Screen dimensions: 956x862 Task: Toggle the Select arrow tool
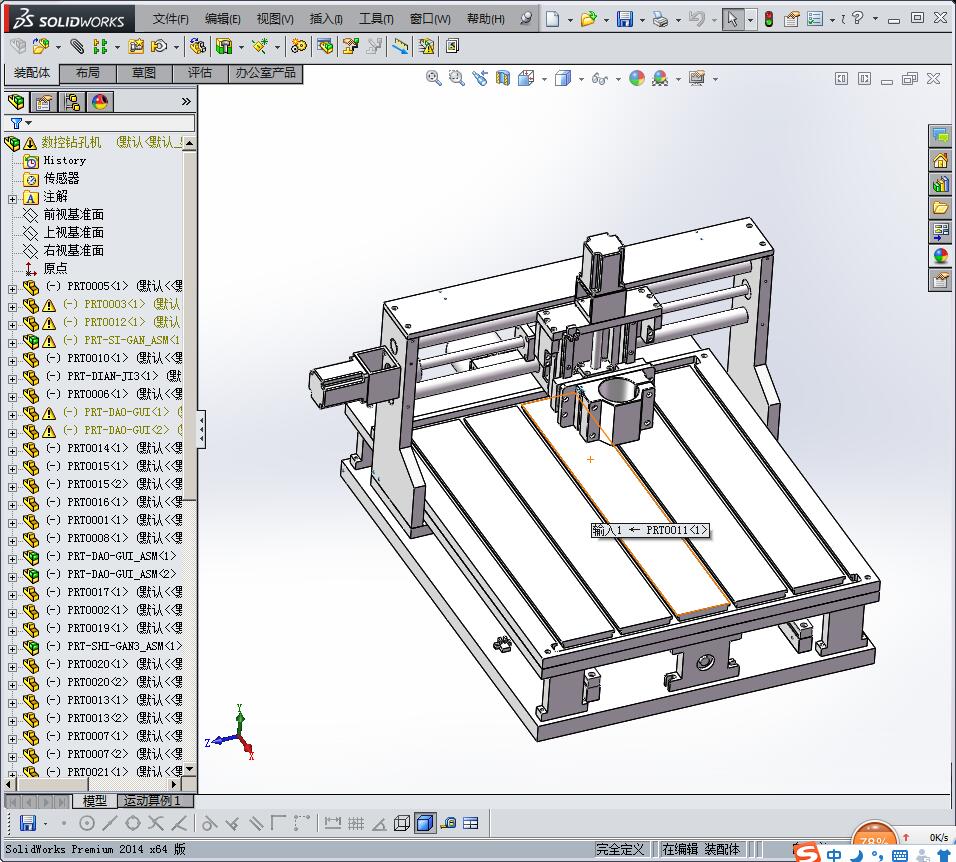tap(733, 19)
